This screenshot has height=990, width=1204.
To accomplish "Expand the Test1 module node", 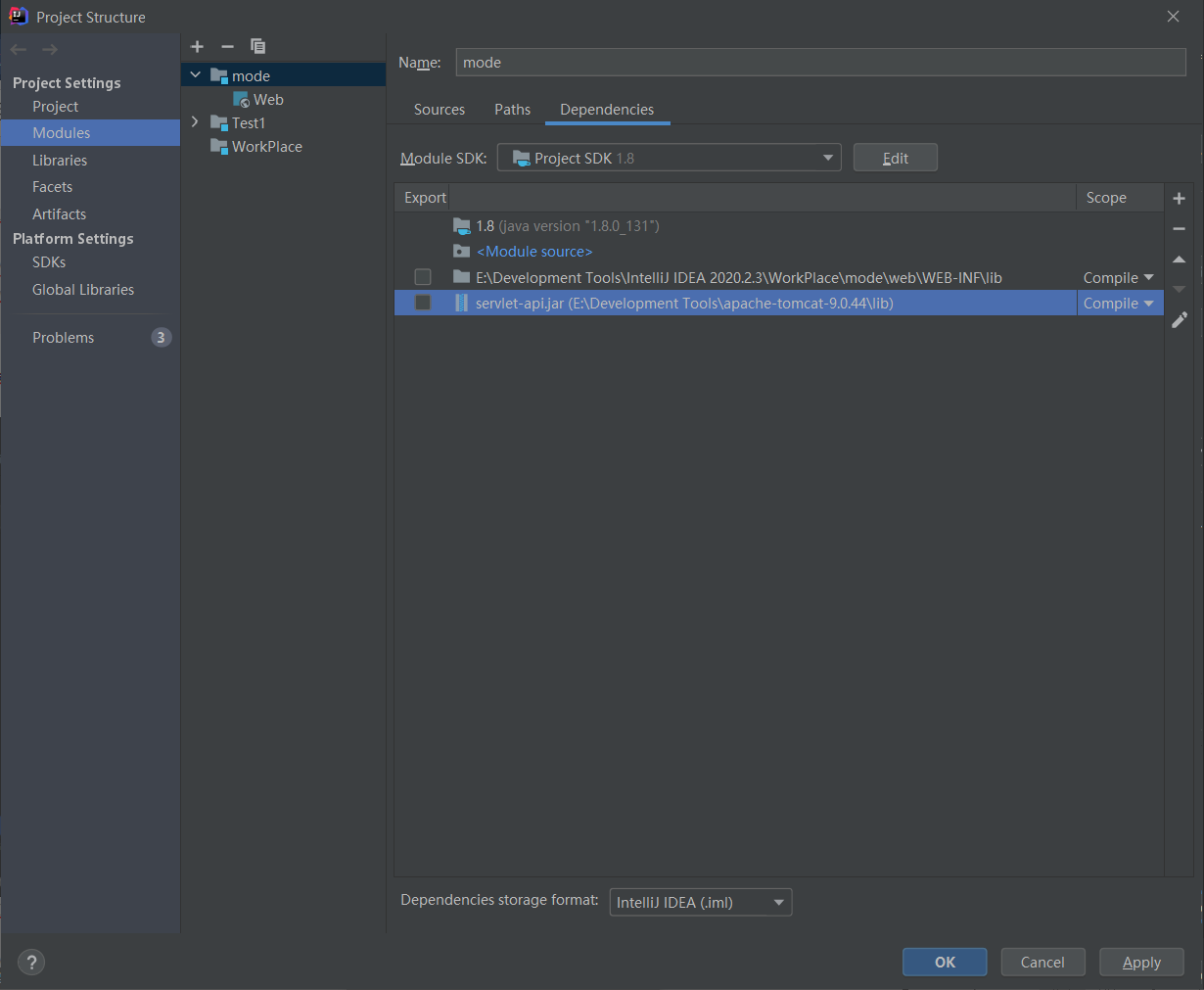I will (195, 122).
